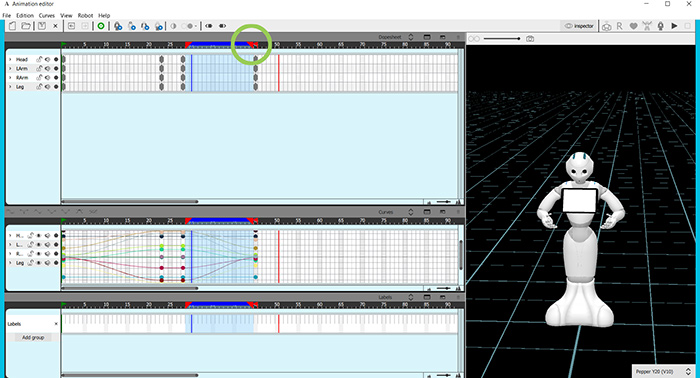Open the File menu

pyautogui.click(x=7, y=15)
